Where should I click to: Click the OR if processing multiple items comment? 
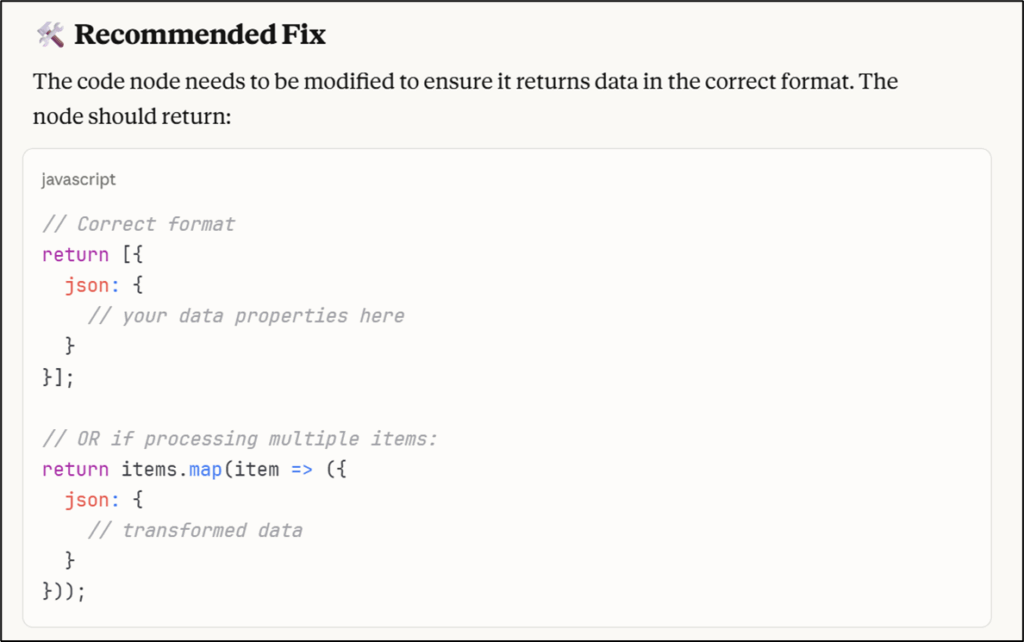click(239, 439)
